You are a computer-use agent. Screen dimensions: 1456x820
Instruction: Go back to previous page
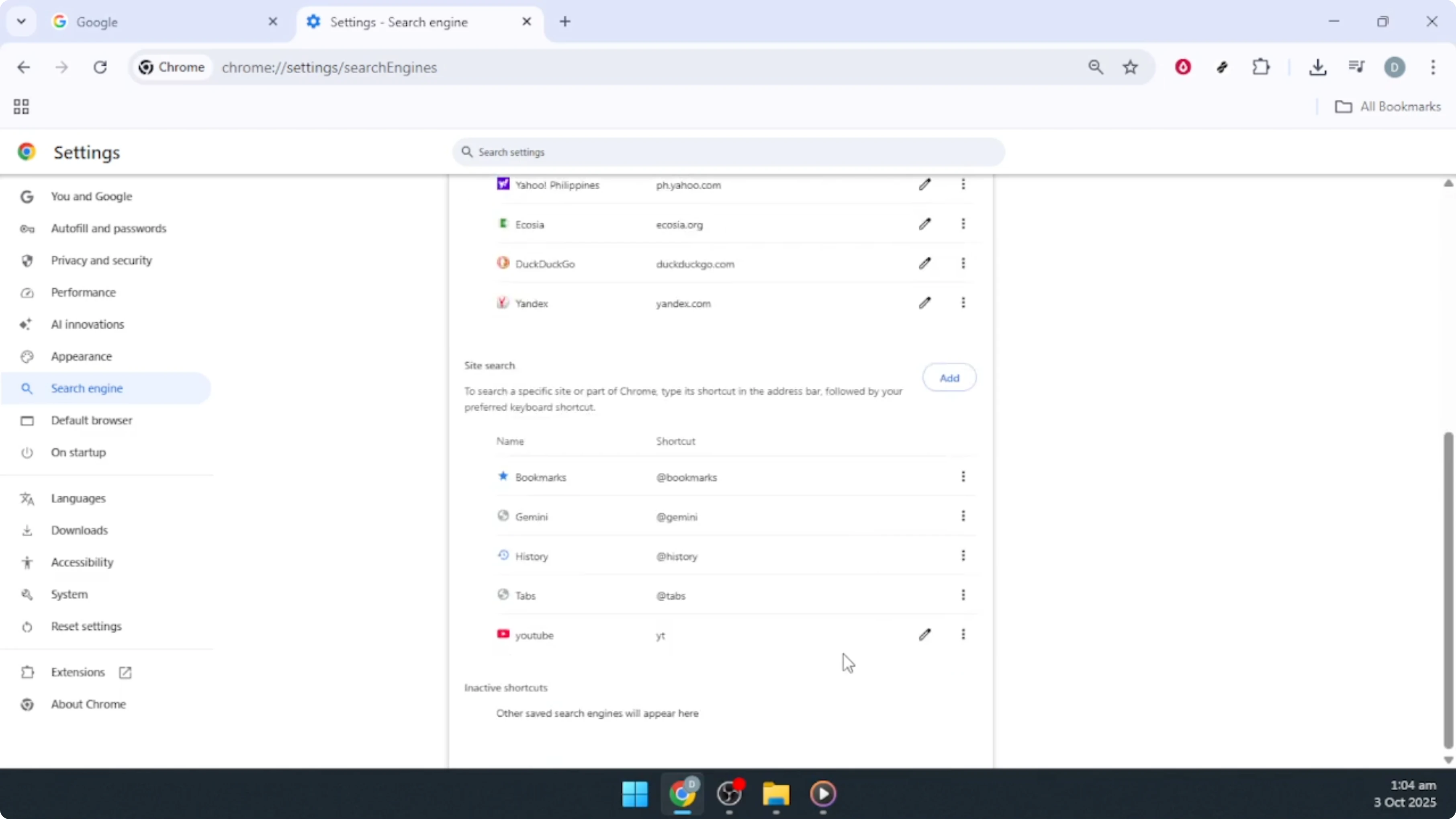[x=24, y=67]
